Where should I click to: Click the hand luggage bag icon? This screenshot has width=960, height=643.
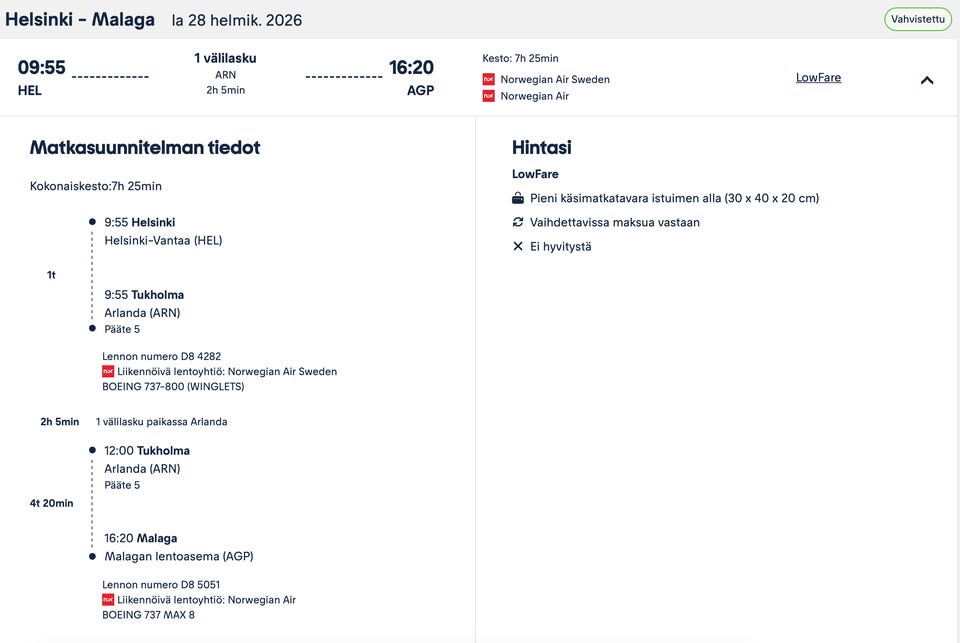tap(518, 198)
